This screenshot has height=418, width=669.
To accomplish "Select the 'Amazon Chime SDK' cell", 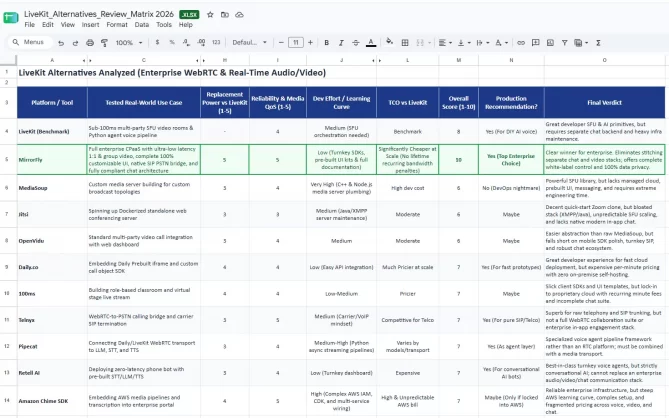I will pyautogui.click(x=52, y=401).
